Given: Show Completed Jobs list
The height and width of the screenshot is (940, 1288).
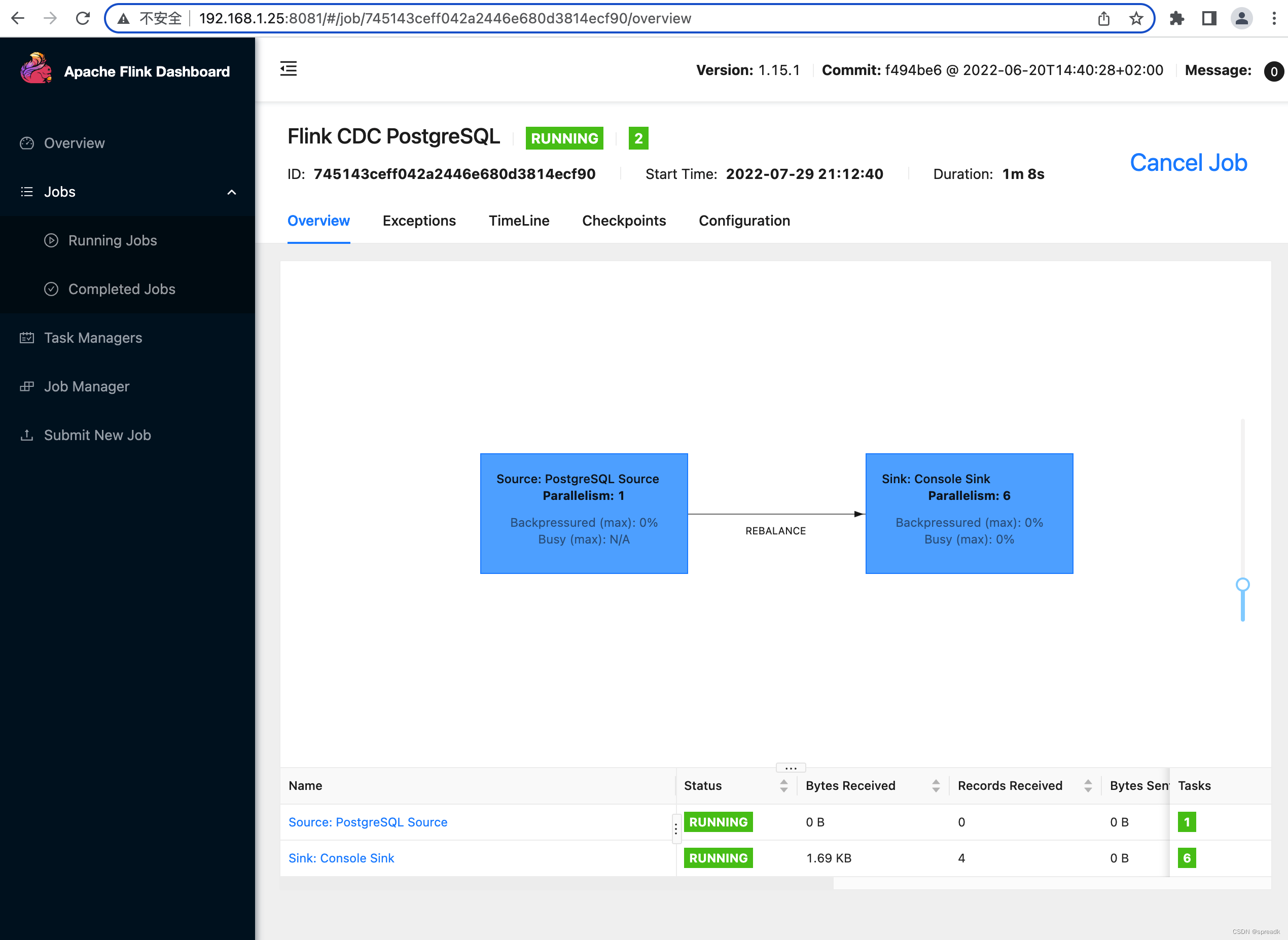Looking at the screenshot, I should pyautogui.click(x=121, y=289).
